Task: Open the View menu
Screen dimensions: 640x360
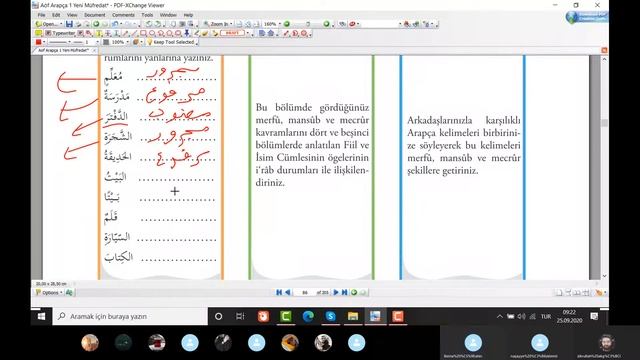Action: pyautogui.click(x=72, y=15)
